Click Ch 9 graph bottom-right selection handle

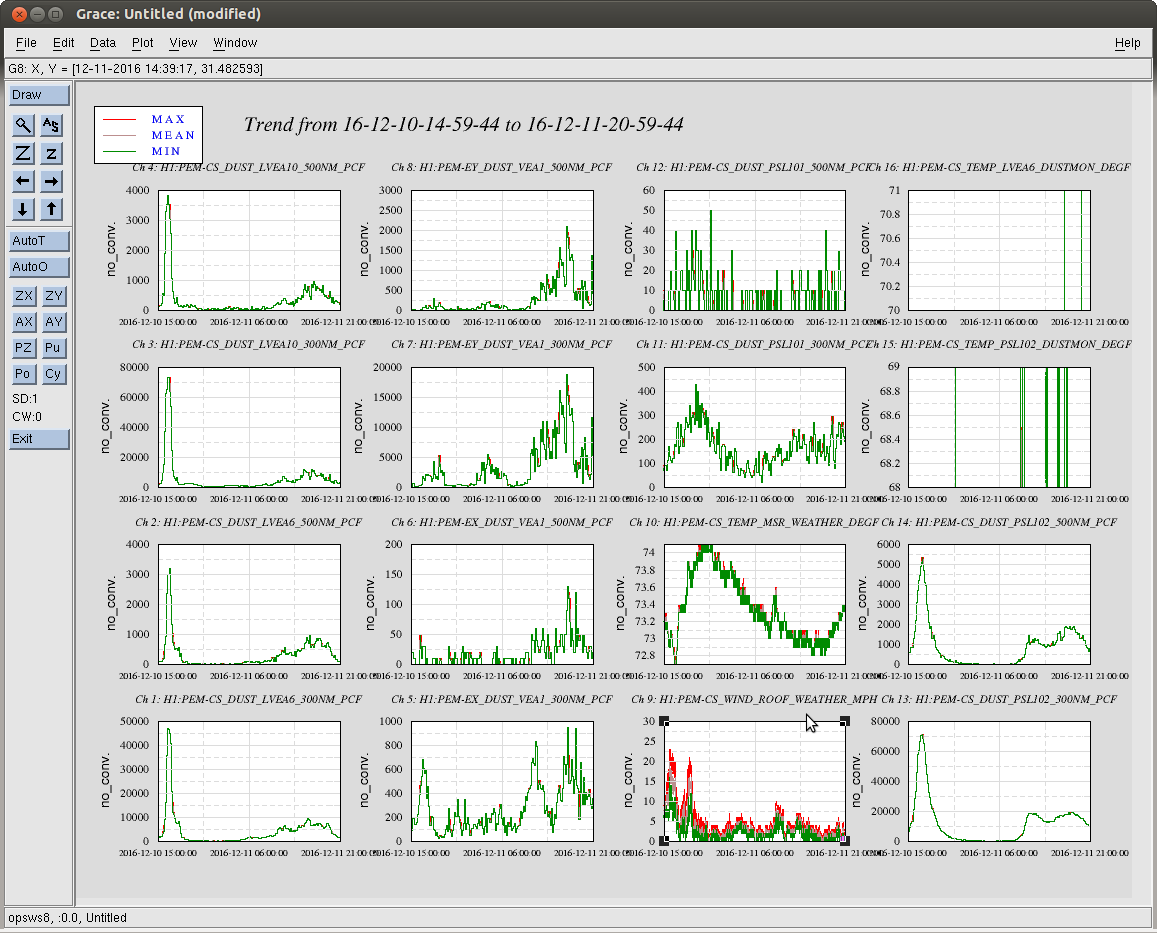(845, 841)
